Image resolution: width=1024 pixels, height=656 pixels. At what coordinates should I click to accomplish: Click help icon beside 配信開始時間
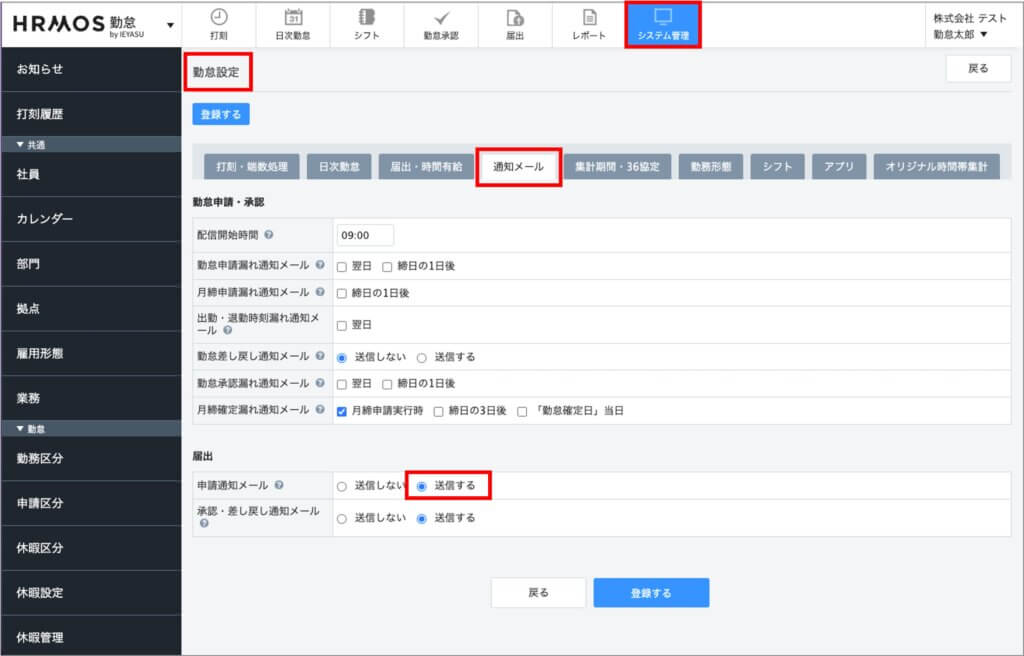point(269,235)
